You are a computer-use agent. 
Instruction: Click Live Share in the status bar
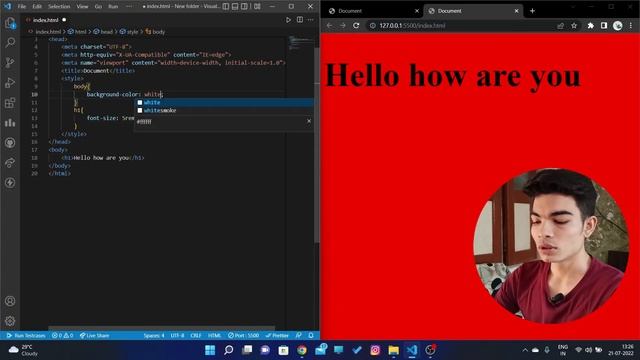(95, 336)
